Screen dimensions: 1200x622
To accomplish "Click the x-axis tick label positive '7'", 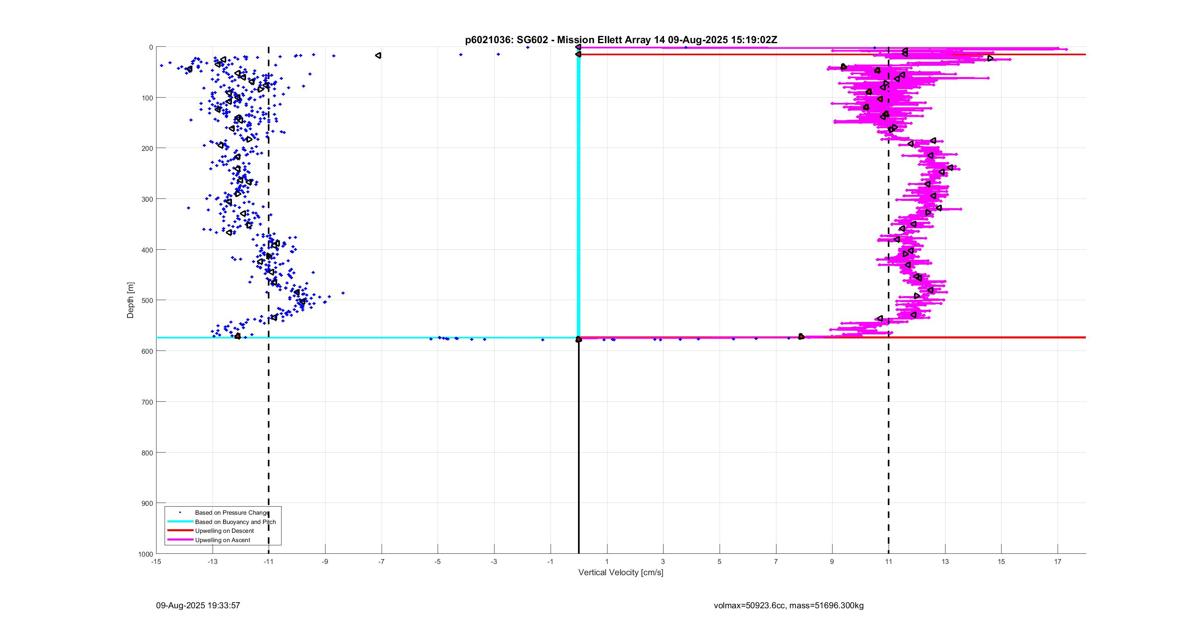I will tap(776, 562).
